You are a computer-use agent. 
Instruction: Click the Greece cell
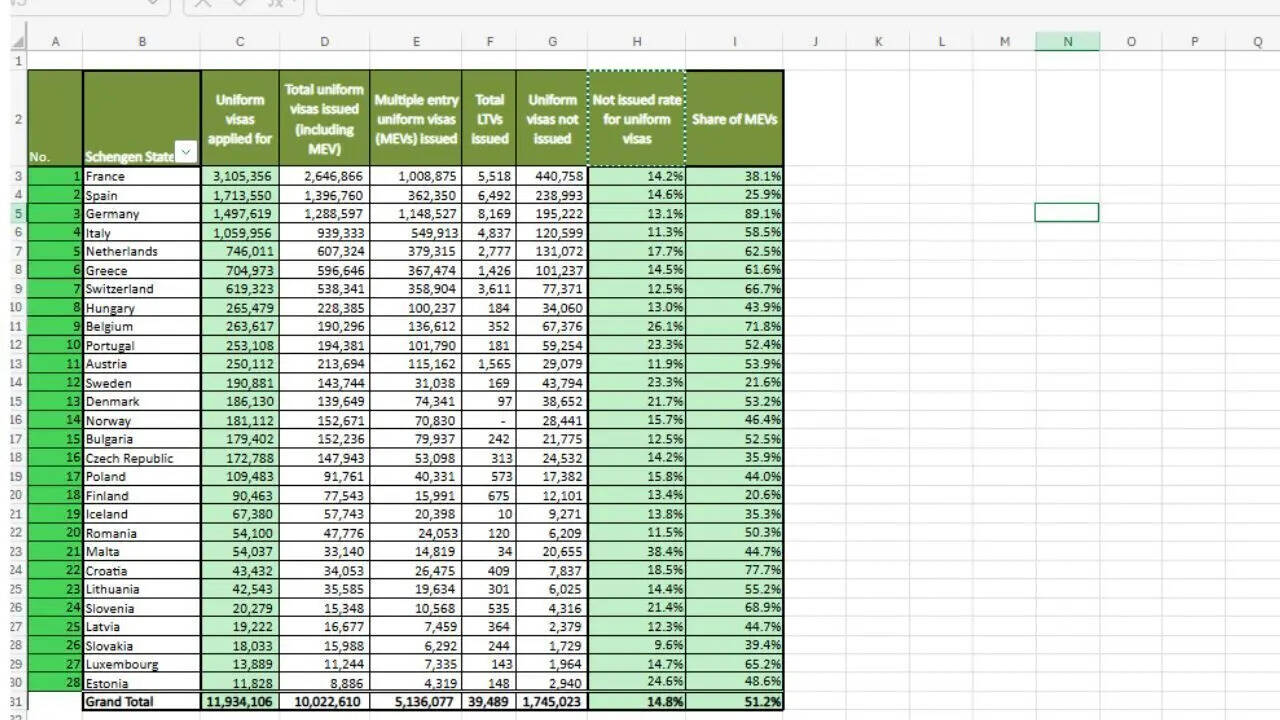tap(141, 270)
